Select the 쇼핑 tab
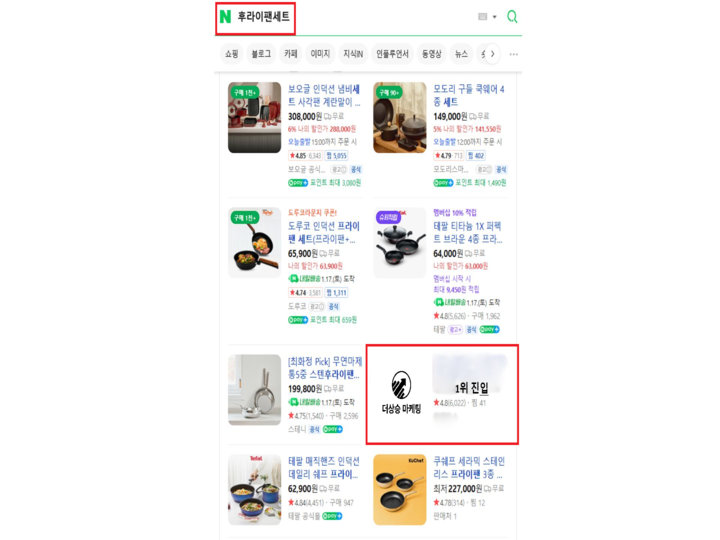The width and height of the screenshot is (720, 540). [231, 54]
